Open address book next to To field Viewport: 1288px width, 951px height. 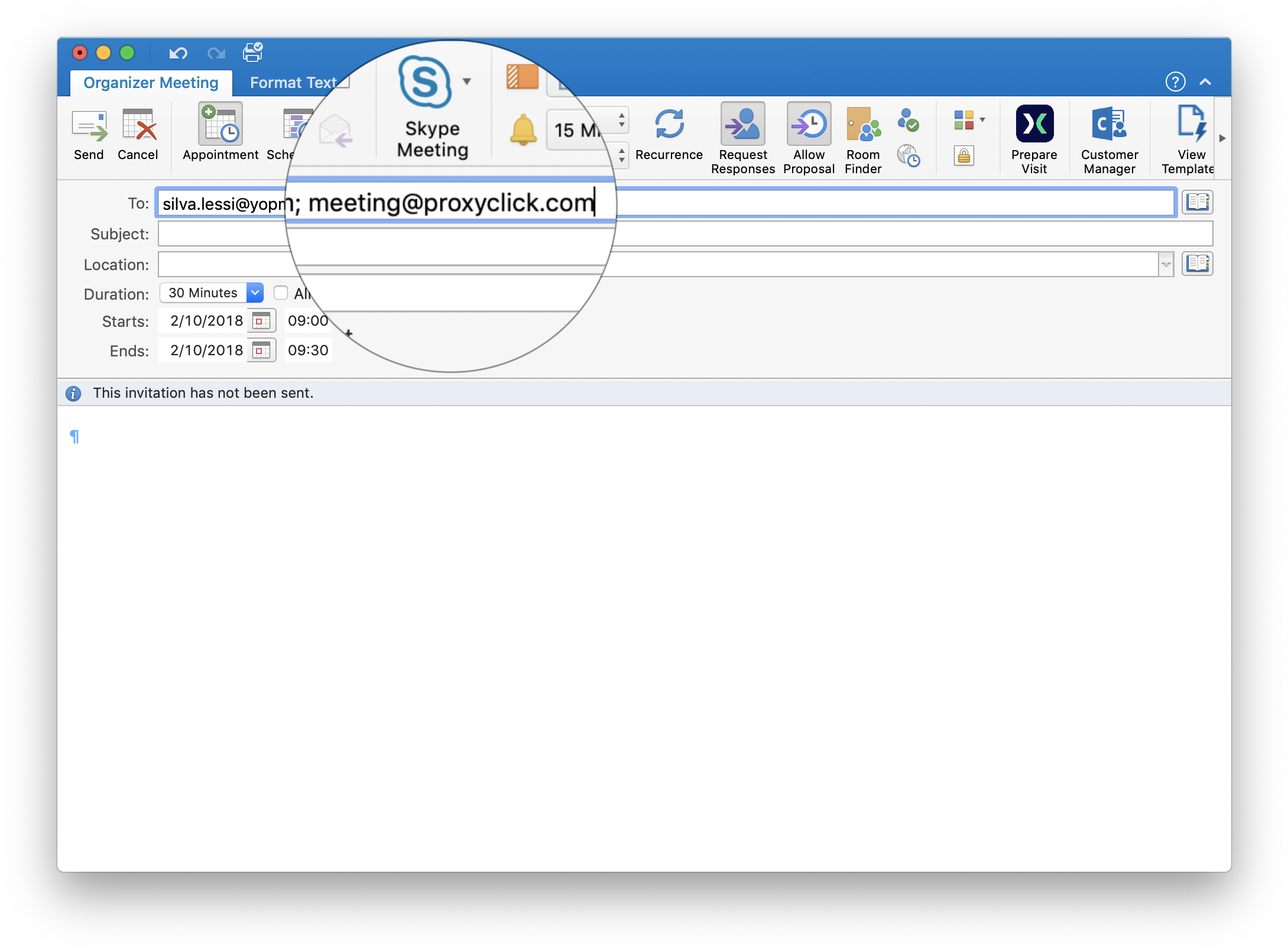point(1198,202)
